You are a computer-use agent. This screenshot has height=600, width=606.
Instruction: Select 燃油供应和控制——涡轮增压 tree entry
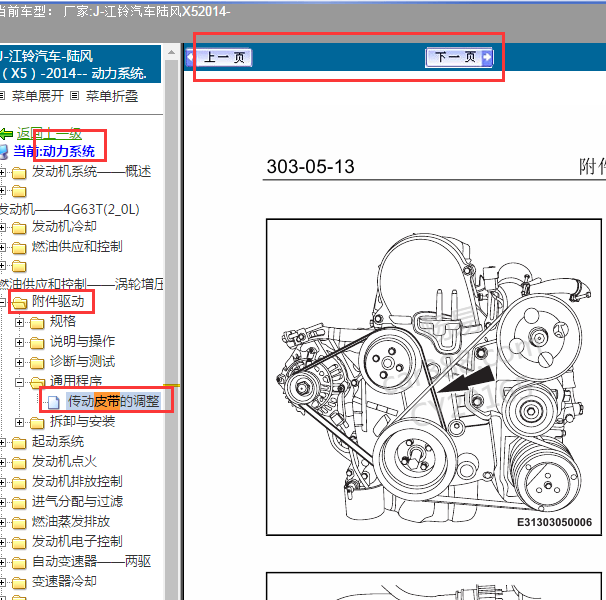(x=82, y=284)
